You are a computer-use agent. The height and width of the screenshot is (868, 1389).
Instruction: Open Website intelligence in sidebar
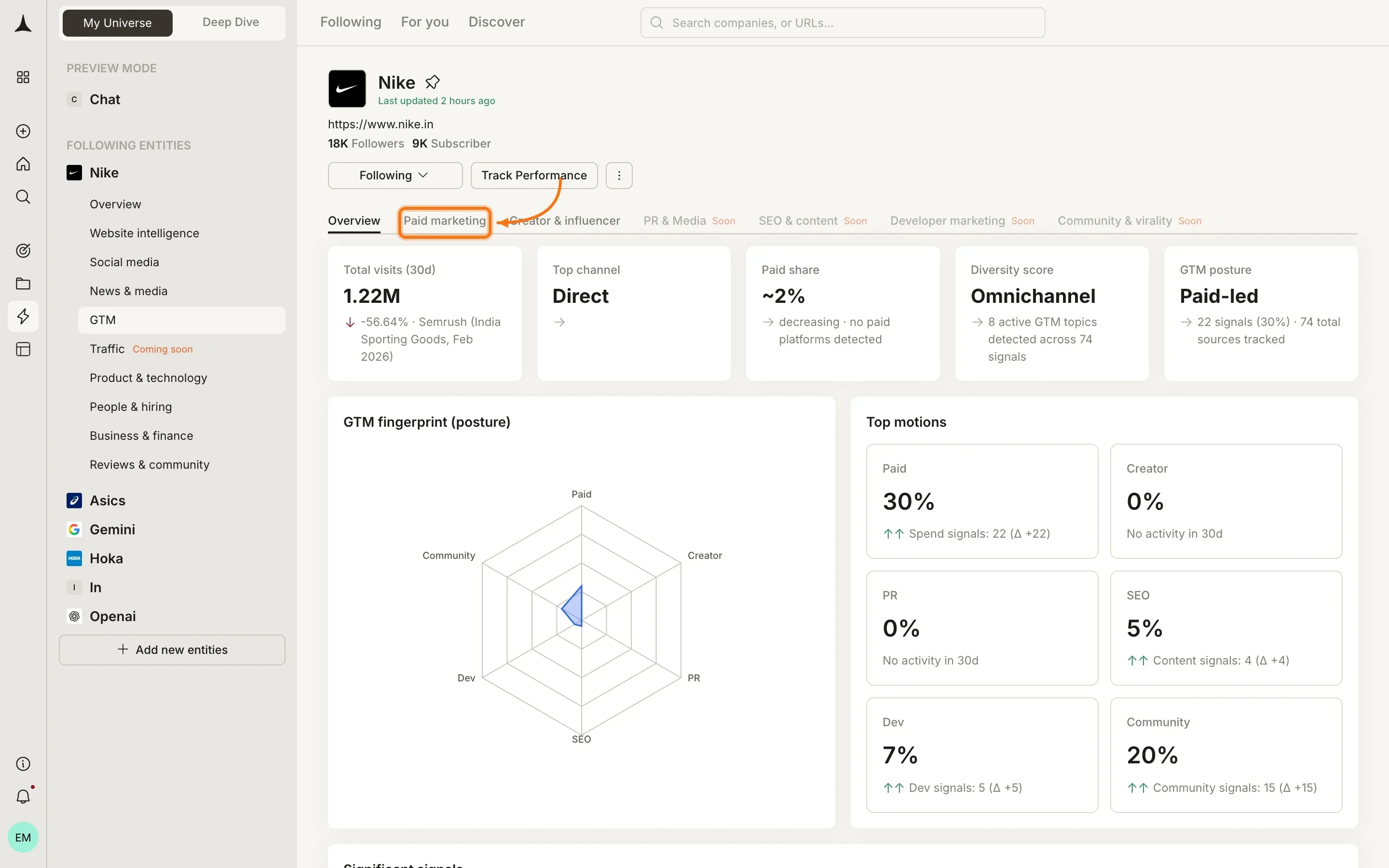(144, 233)
